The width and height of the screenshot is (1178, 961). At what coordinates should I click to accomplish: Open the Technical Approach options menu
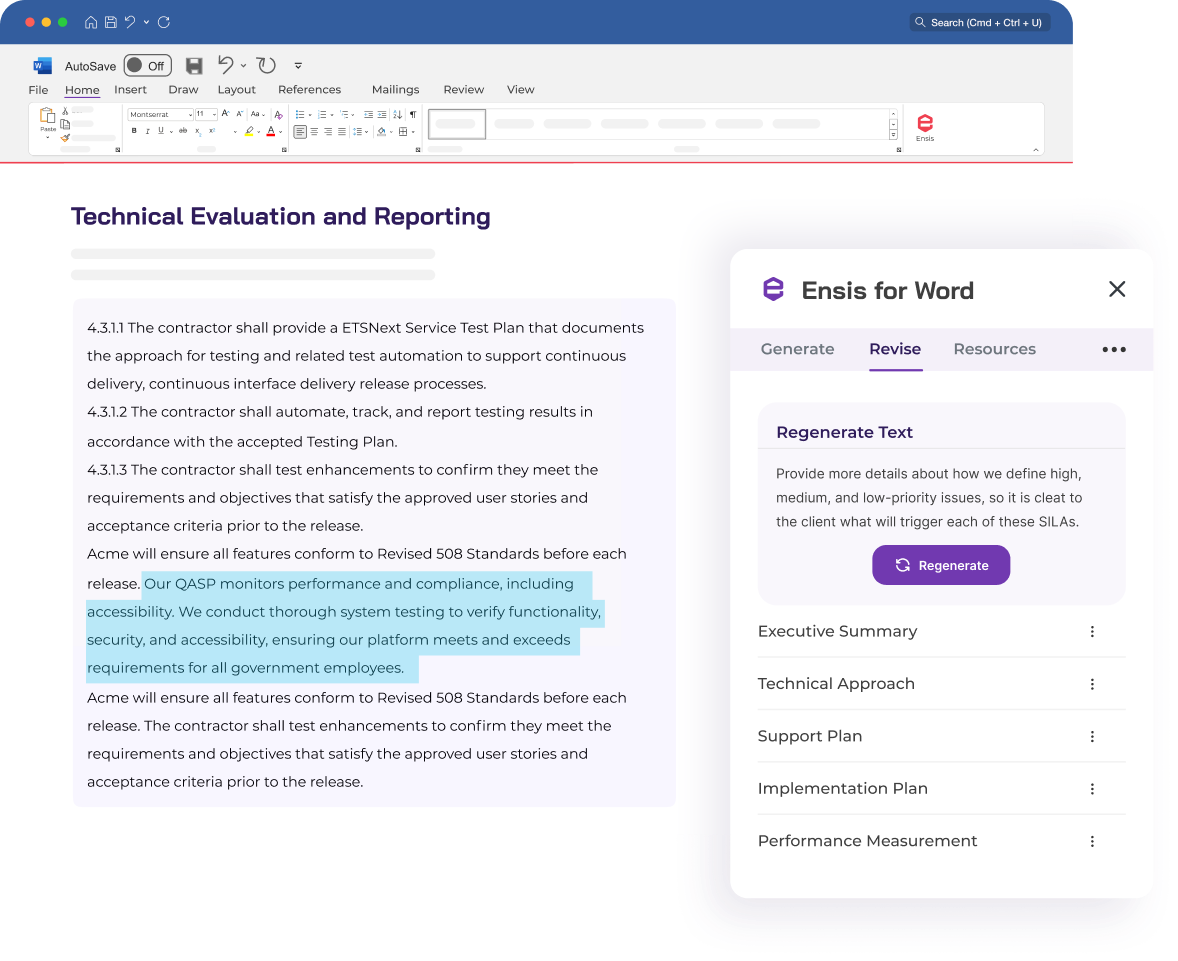click(1092, 684)
